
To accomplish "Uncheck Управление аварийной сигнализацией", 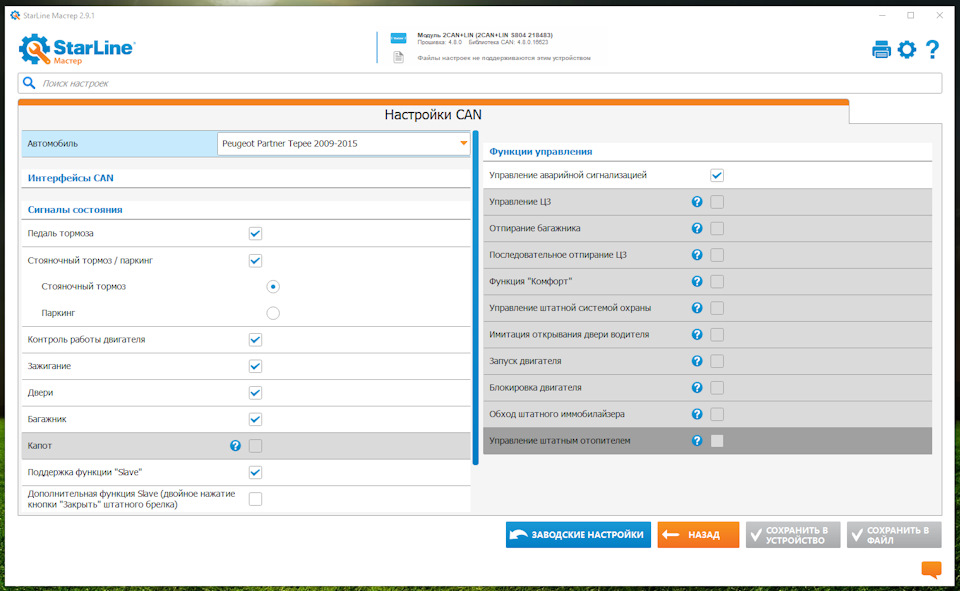I will click(717, 175).
